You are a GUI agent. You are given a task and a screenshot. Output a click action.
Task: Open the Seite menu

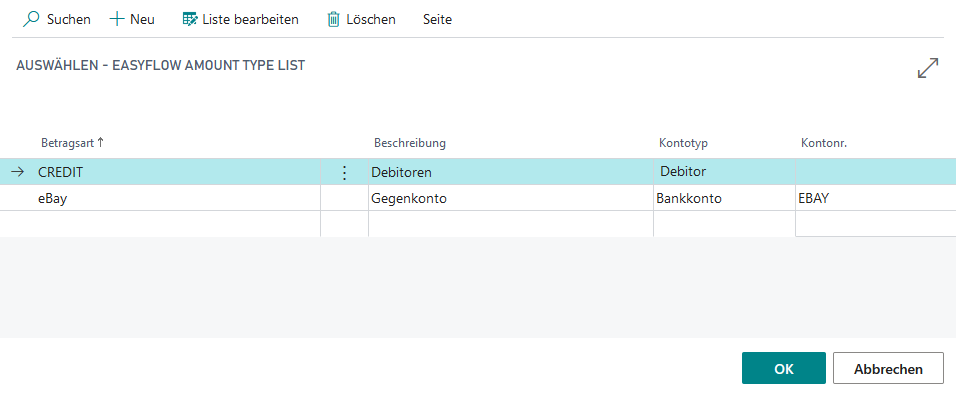coord(437,20)
